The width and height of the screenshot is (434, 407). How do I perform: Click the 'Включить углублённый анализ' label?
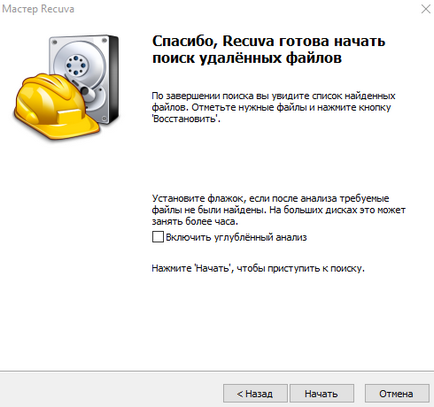[x=236, y=237]
